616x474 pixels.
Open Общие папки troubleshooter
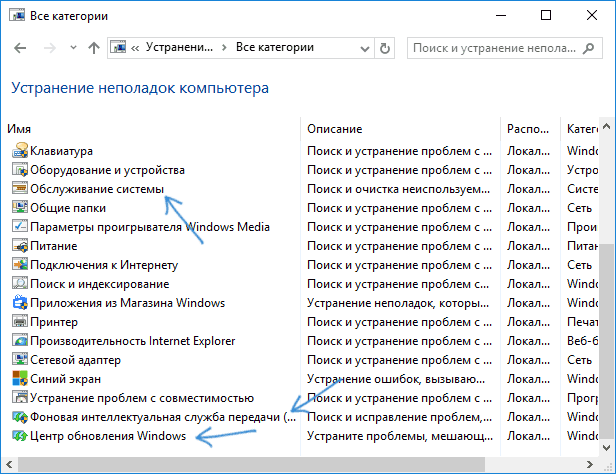click(x=68, y=208)
